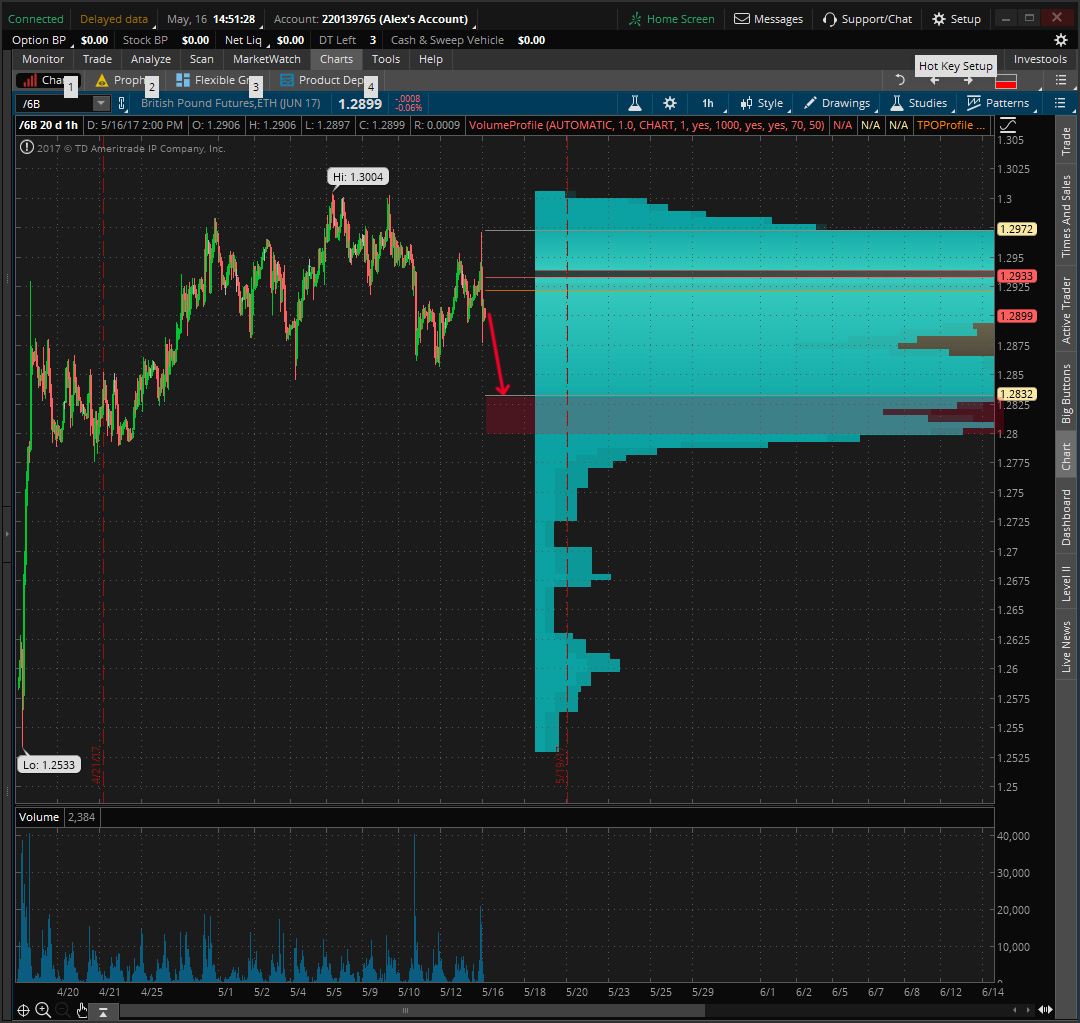Viewport: 1080px width, 1023px height.
Task: Click the crosshair pointer icon at bottom
Action: coord(23,1010)
